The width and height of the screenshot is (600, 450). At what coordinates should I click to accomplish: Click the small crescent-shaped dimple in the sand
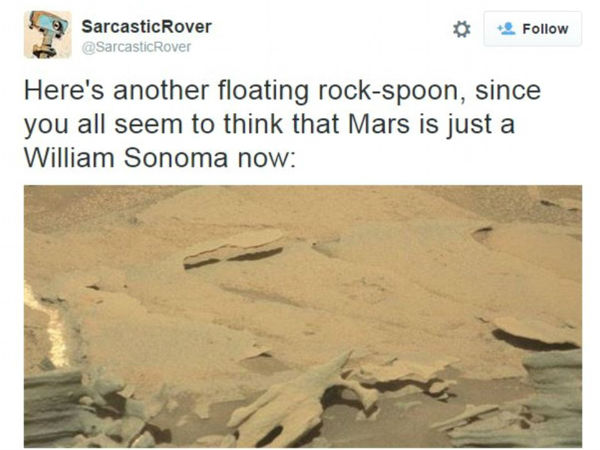coord(482,233)
